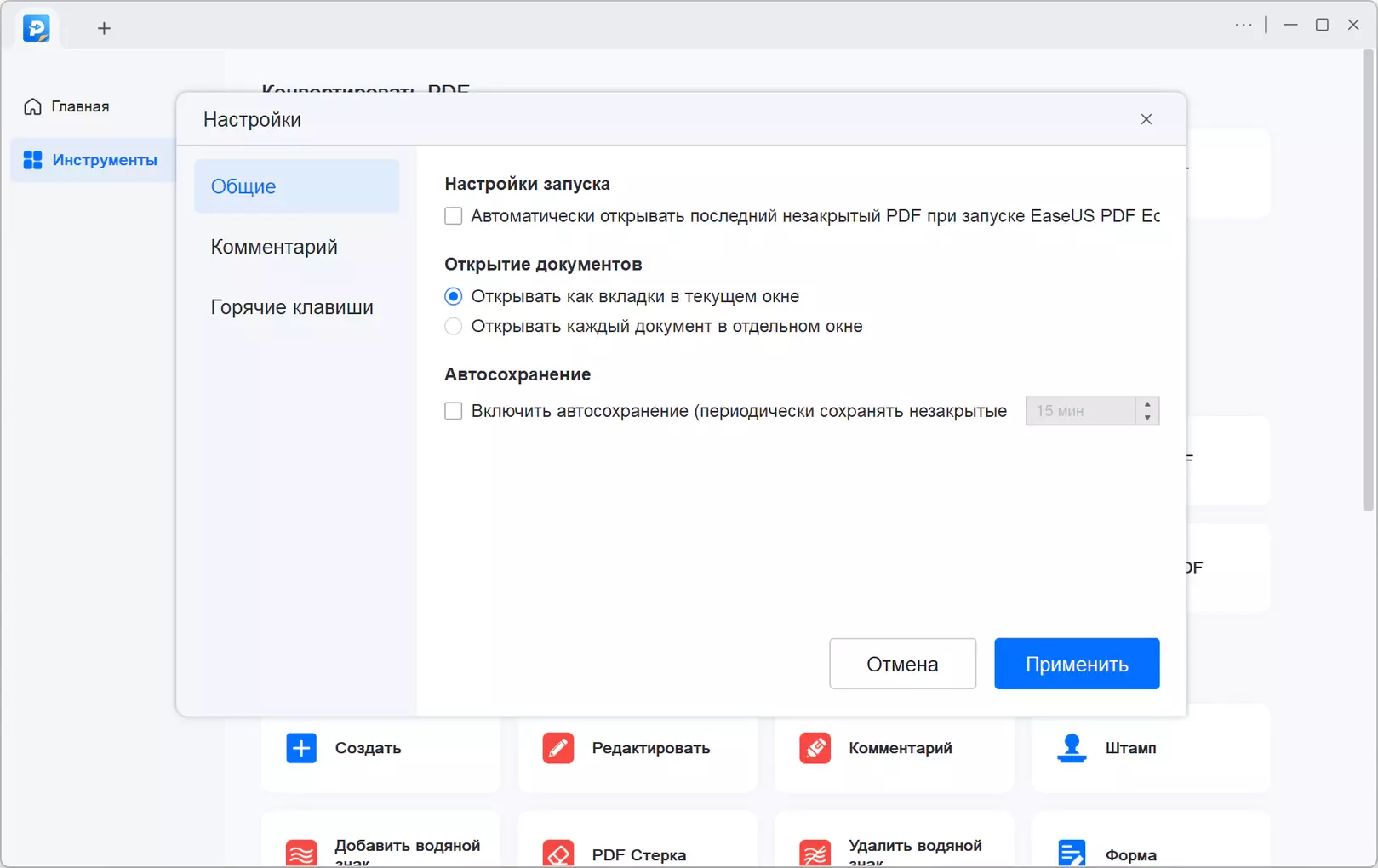Open the Форма card label

pyautogui.click(x=1130, y=855)
